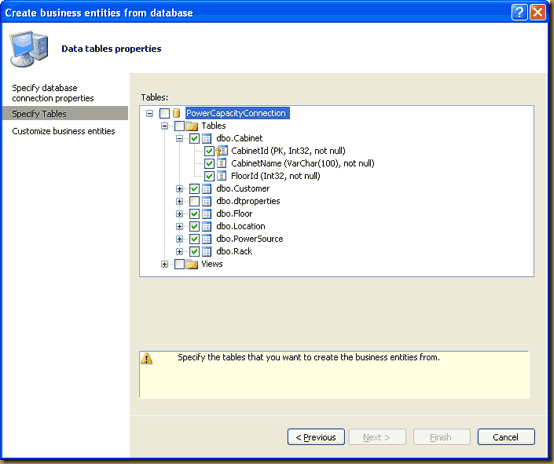Uncheck the CabinetId column checkbox
554x464 pixels.
209,151
